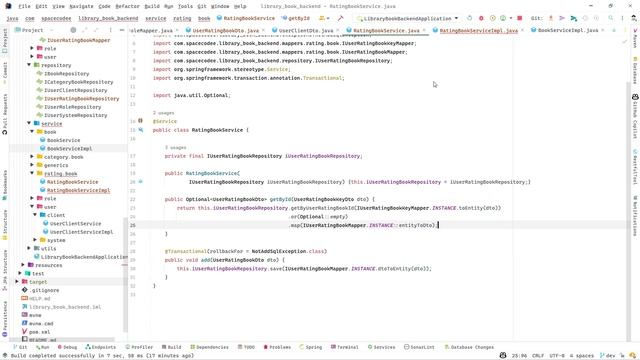Open the Navigate menu
Image resolution: width=640 pixels, height=360 pixels.
point(81,6)
